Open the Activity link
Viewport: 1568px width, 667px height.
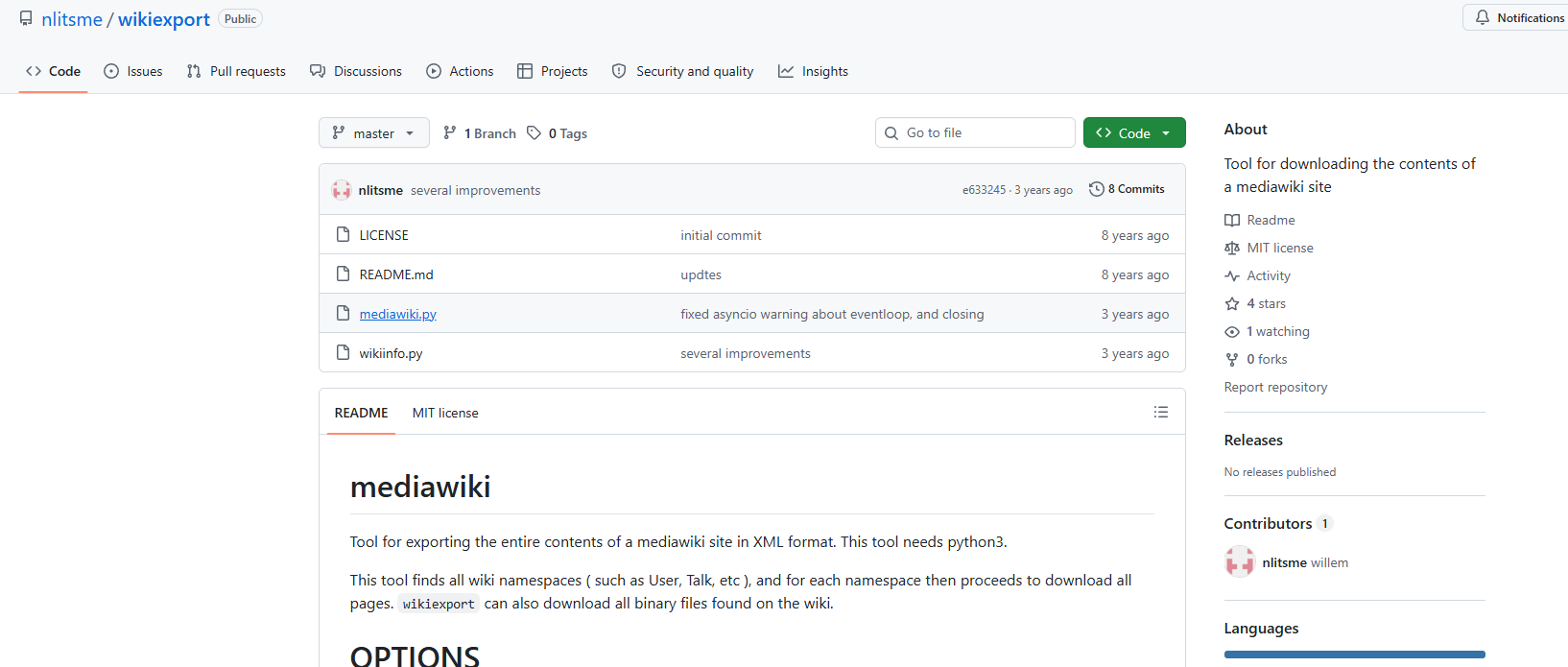click(1269, 275)
